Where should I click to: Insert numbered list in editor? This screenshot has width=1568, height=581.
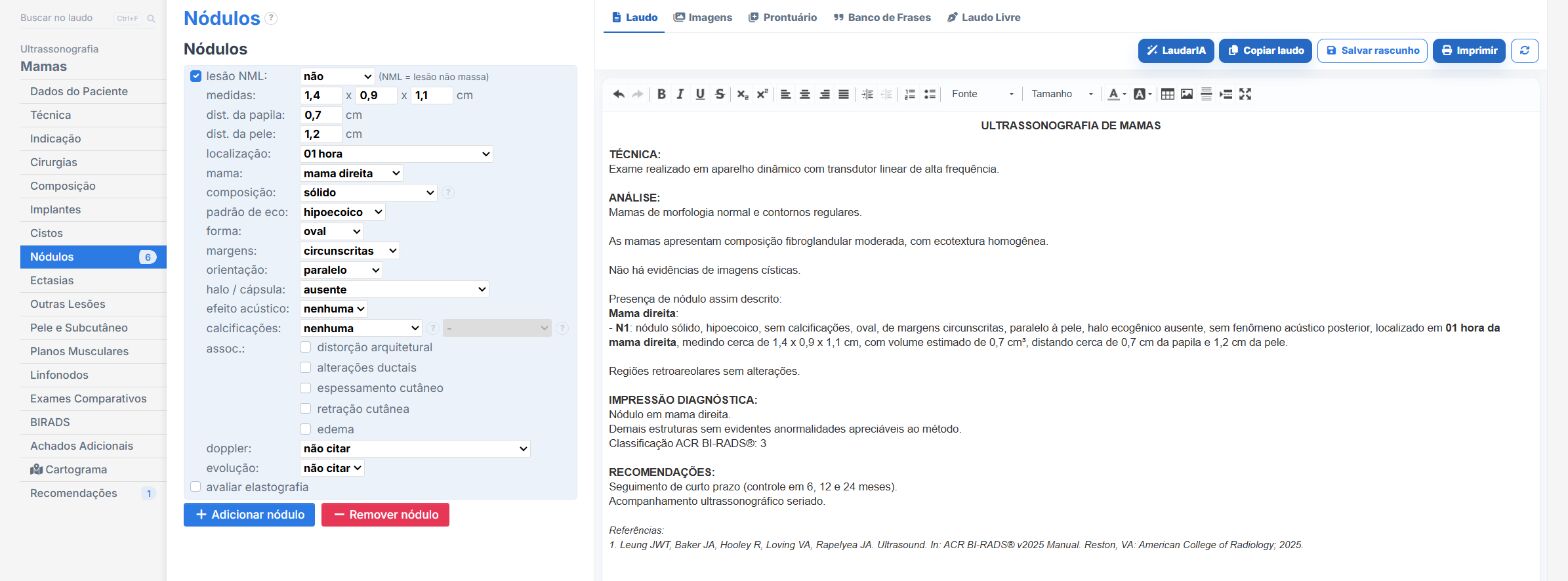point(910,94)
